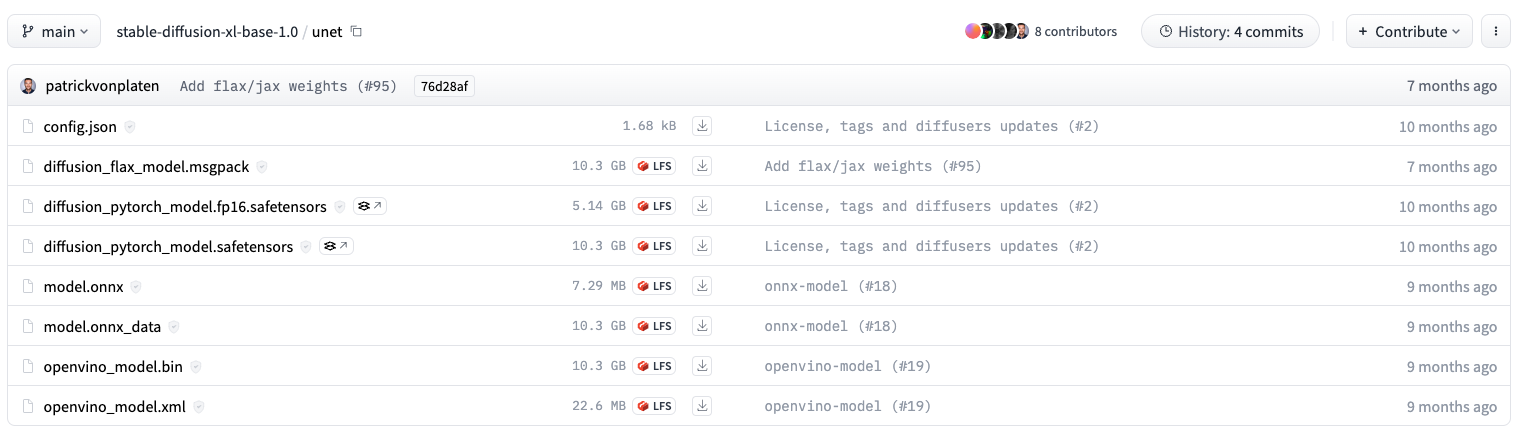Open the model.onnx_data file
The width and height of the screenshot is (1522, 437).
pyautogui.click(x=102, y=326)
